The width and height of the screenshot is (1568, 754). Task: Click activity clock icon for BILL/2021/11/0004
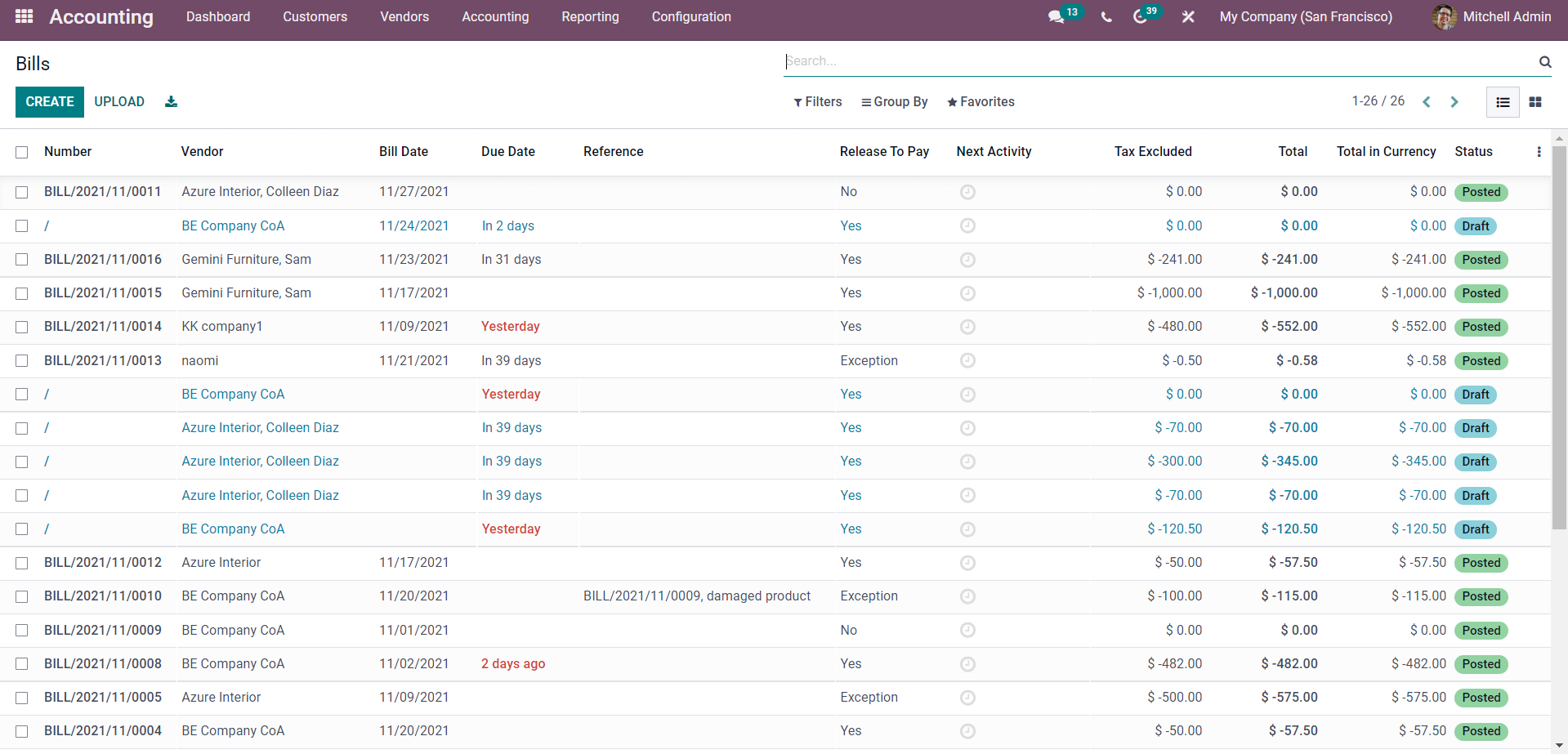pyautogui.click(x=967, y=731)
